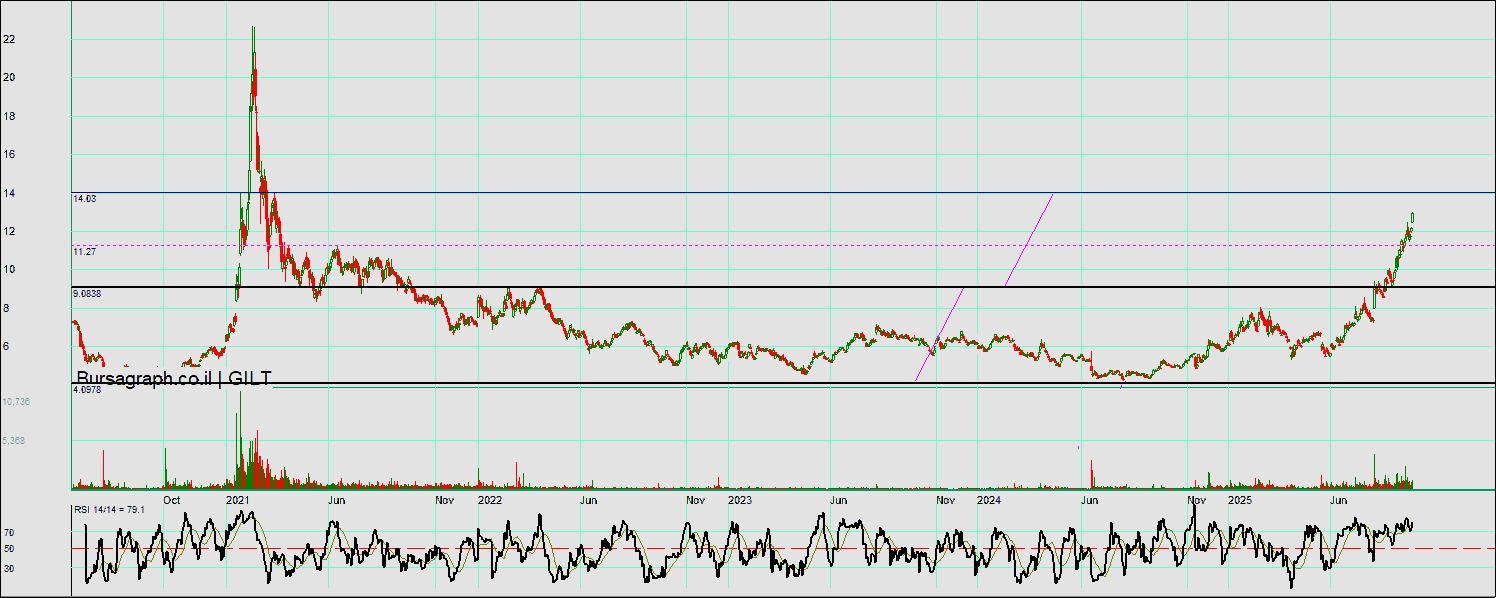Select the 2022 year marker on time axis
The width and height of the screenshot is (1496, 598).
coord(489,498)
